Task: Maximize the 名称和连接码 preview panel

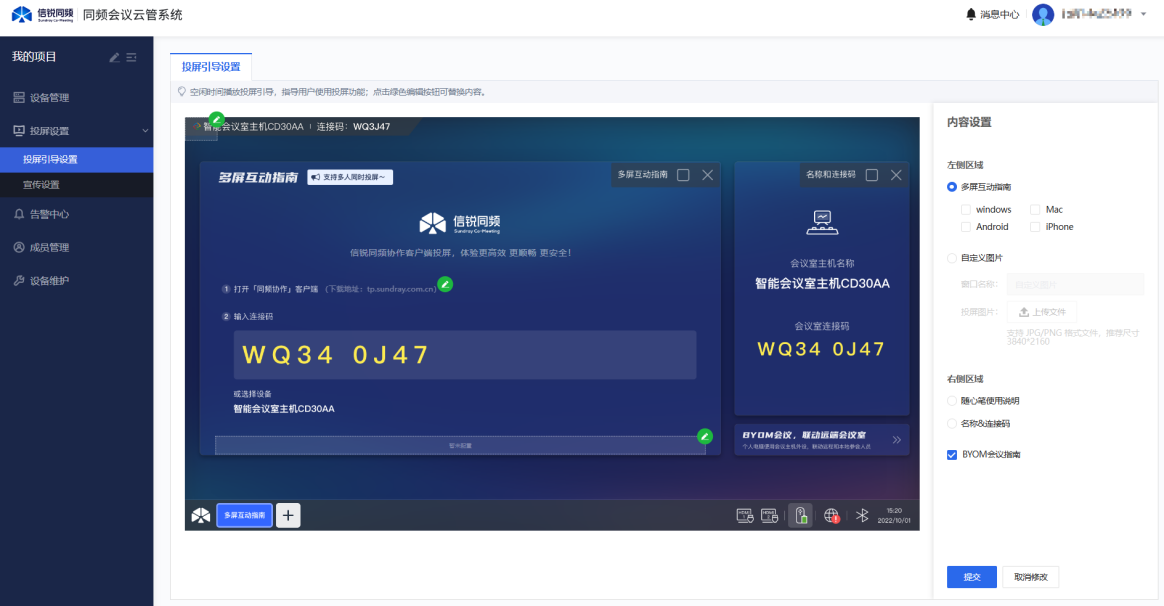Action: tap(872, 175)
